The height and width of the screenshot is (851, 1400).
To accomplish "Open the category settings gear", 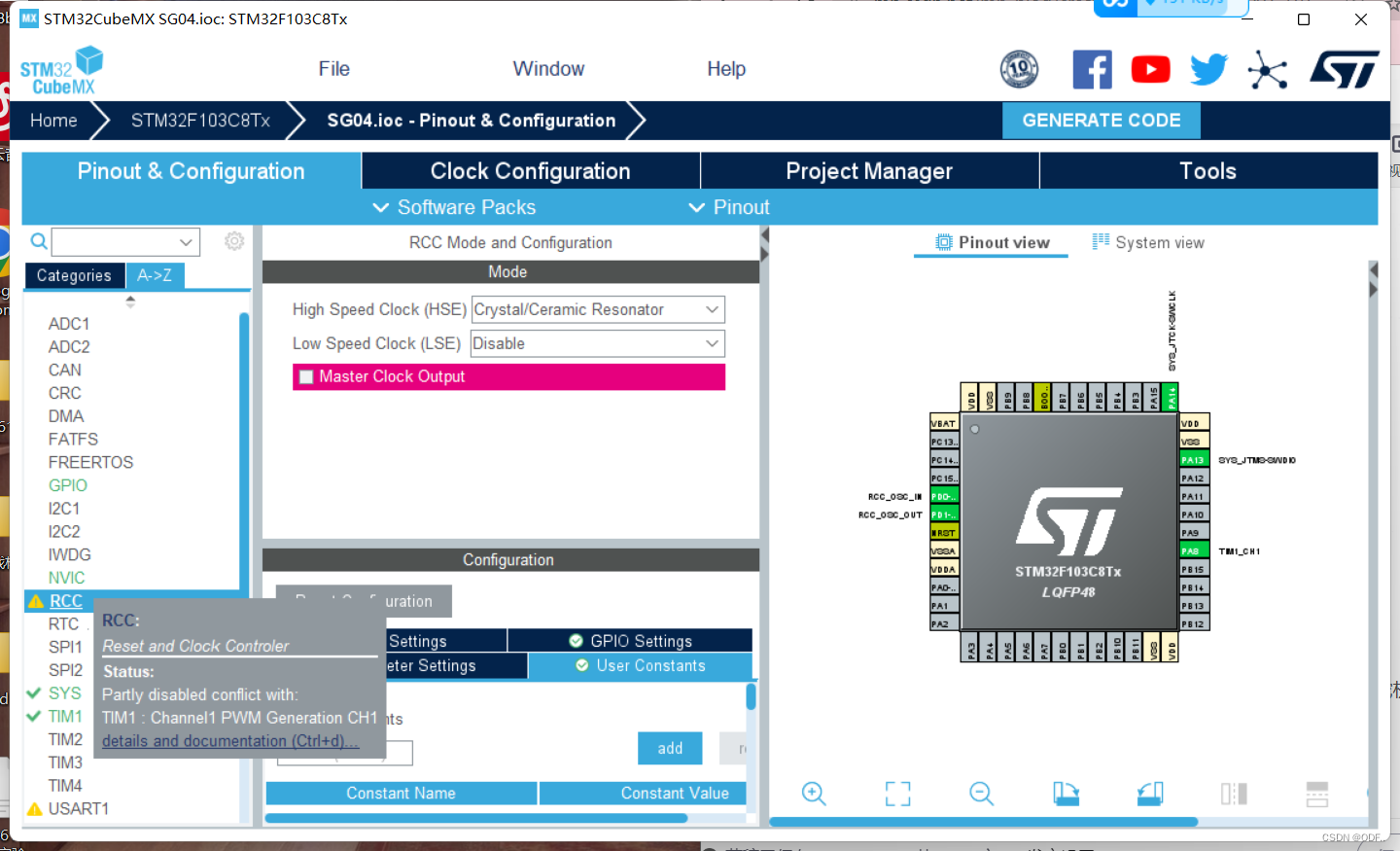I will click(x=234, y=241).
